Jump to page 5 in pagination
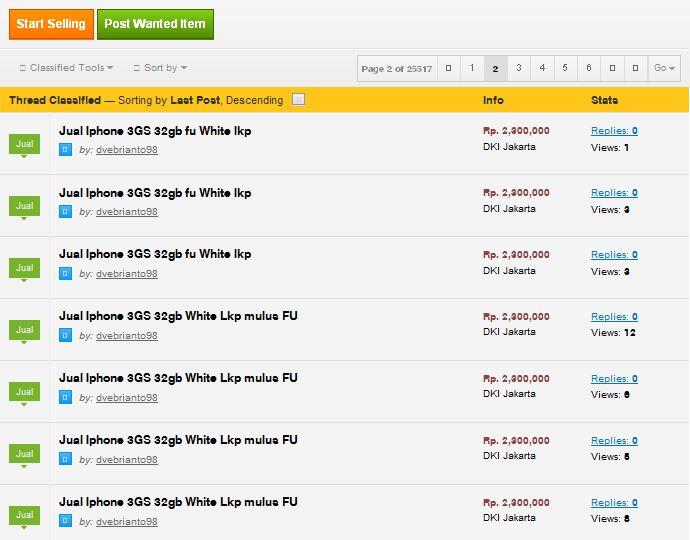This screenshot has width=690, height=540. [565, 68]
